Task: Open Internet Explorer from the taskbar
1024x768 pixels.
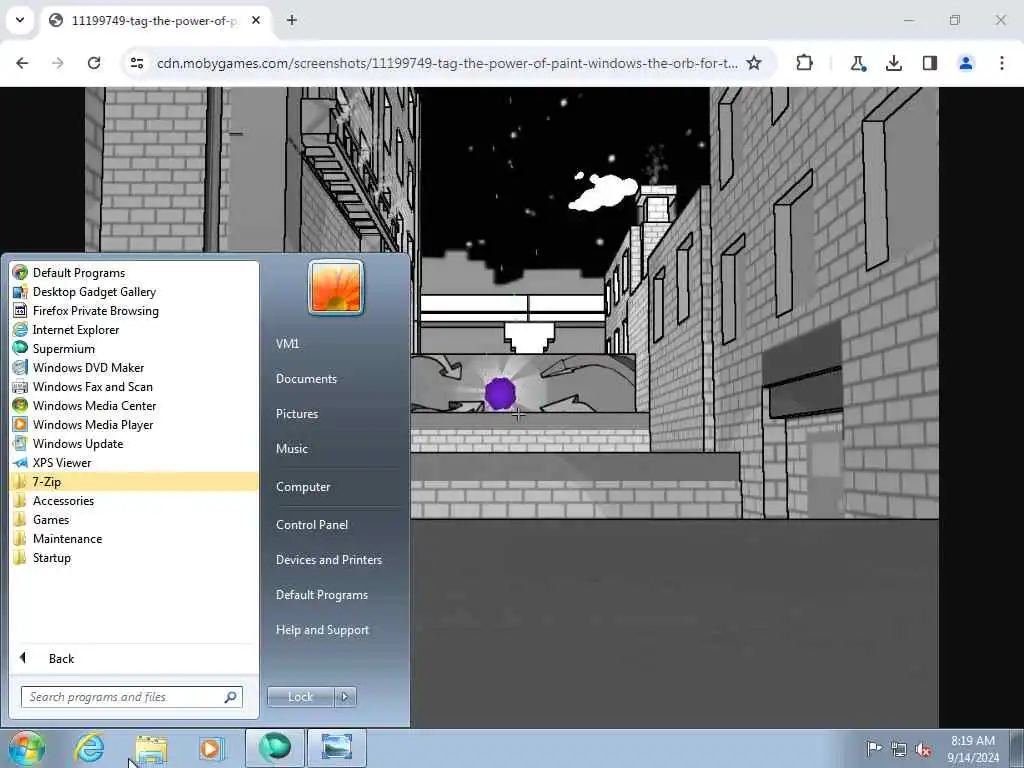Action: tap(89, 748)
